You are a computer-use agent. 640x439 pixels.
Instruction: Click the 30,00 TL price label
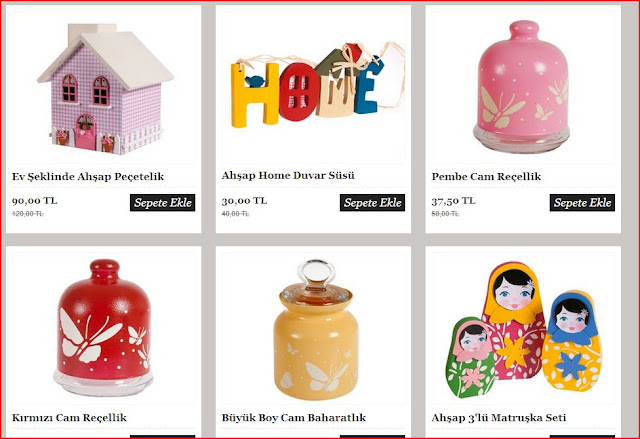(244, 201)
